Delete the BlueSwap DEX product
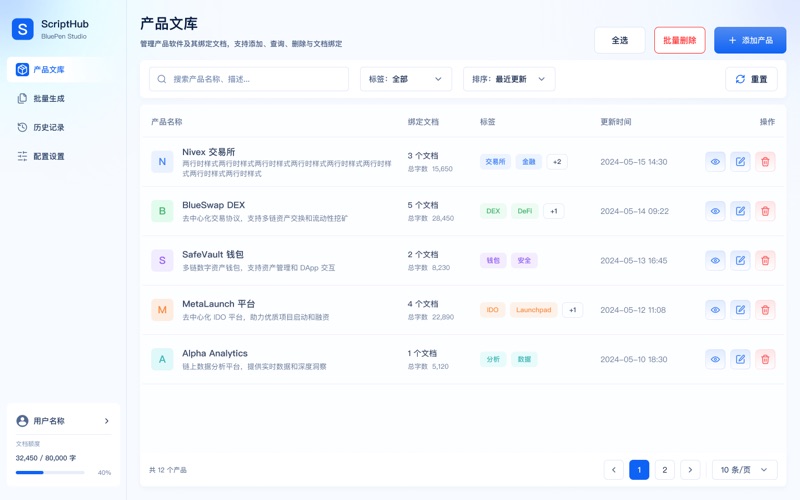The height and width of the screenshot is (500, 800). tap(765, 211)
